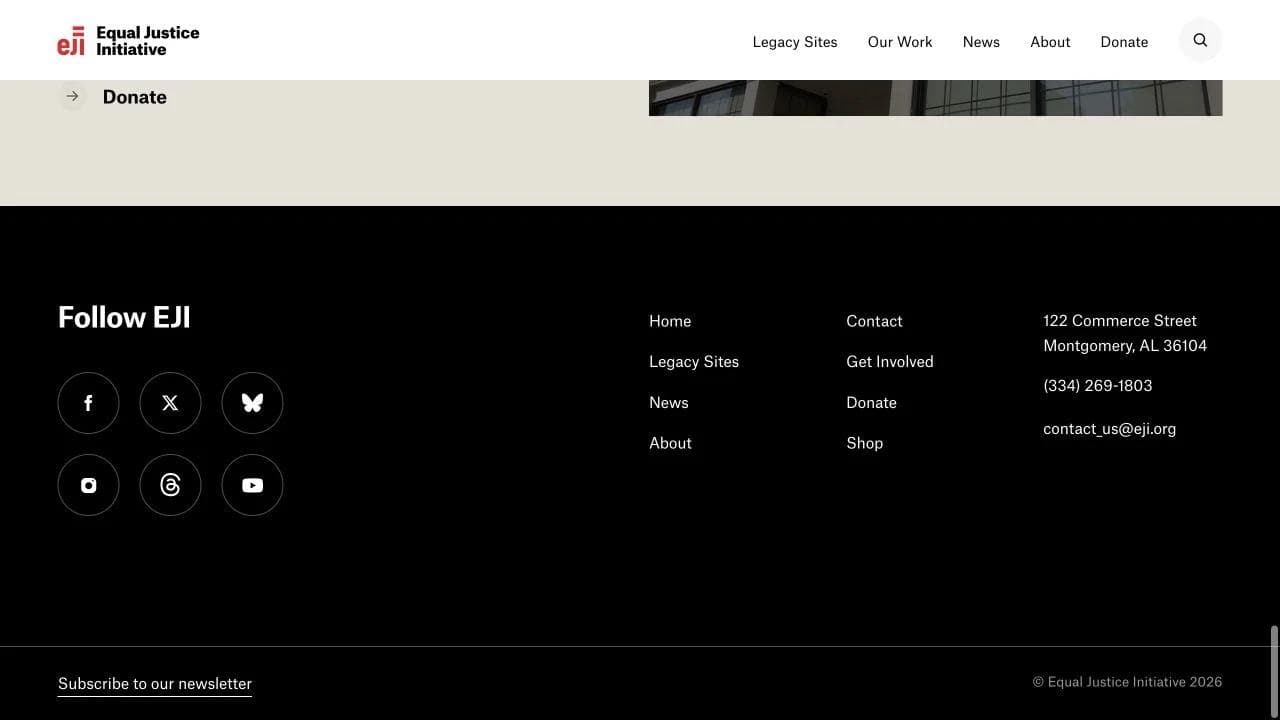The height and width of the screenshot is (720, 1280).
Task: Click Get Involved footer link
Action: [x=890, y=362]
